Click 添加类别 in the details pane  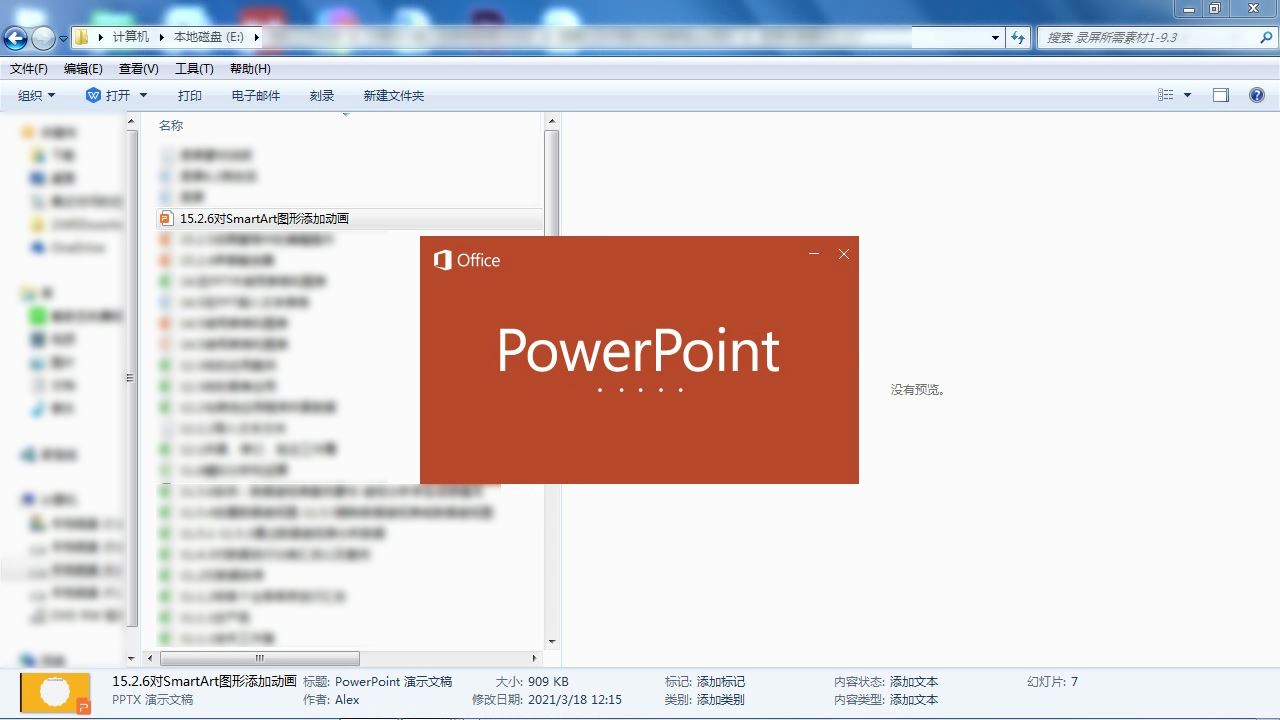[x=721, y=700]
